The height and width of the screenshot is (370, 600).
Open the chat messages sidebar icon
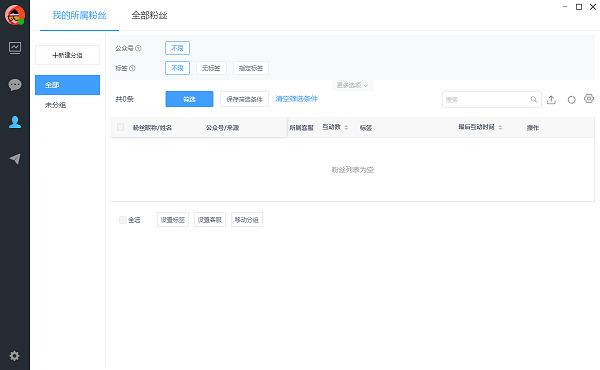tap(15, 85)
